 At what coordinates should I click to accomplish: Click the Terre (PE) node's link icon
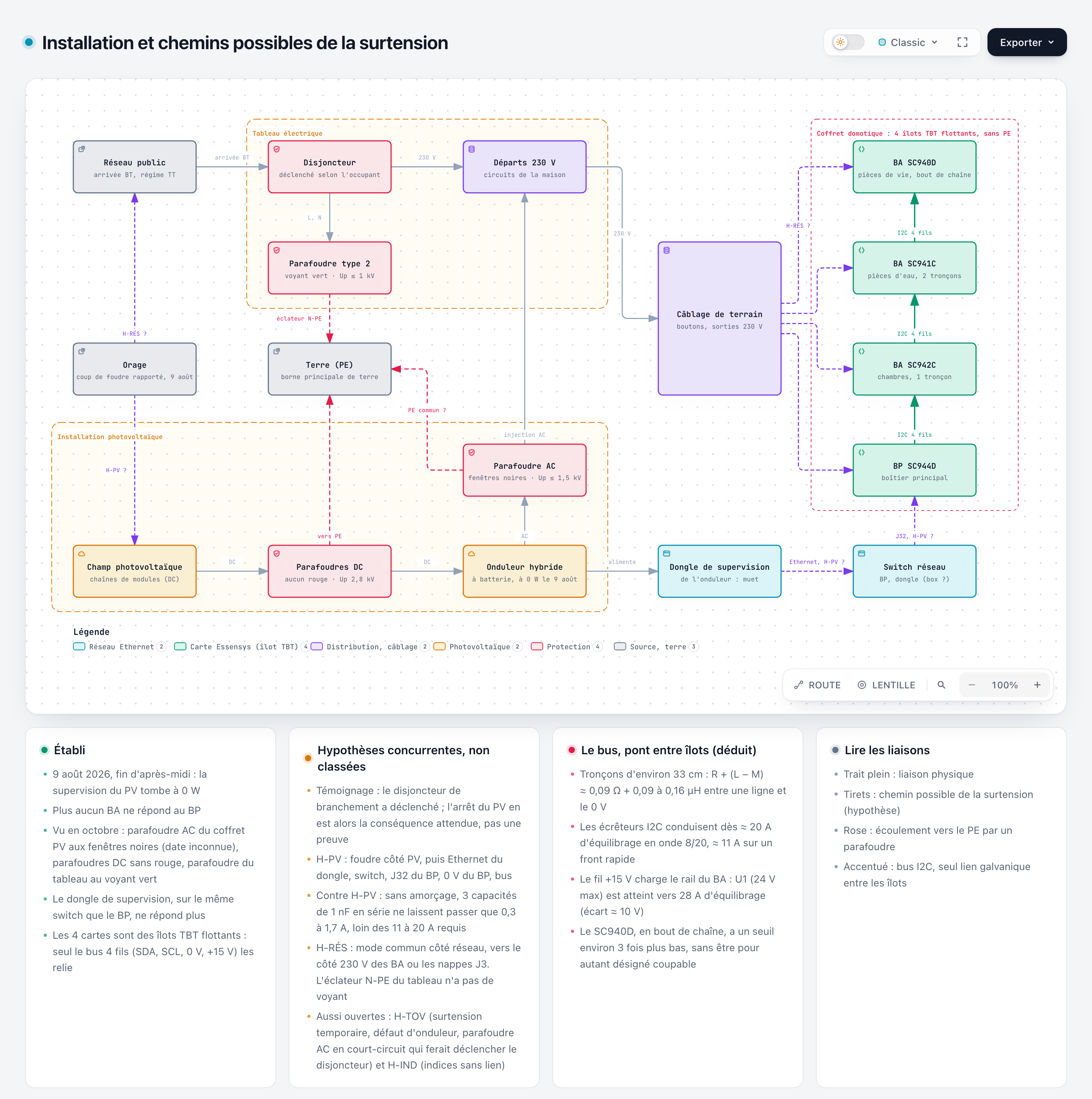[x=277, y=351]
